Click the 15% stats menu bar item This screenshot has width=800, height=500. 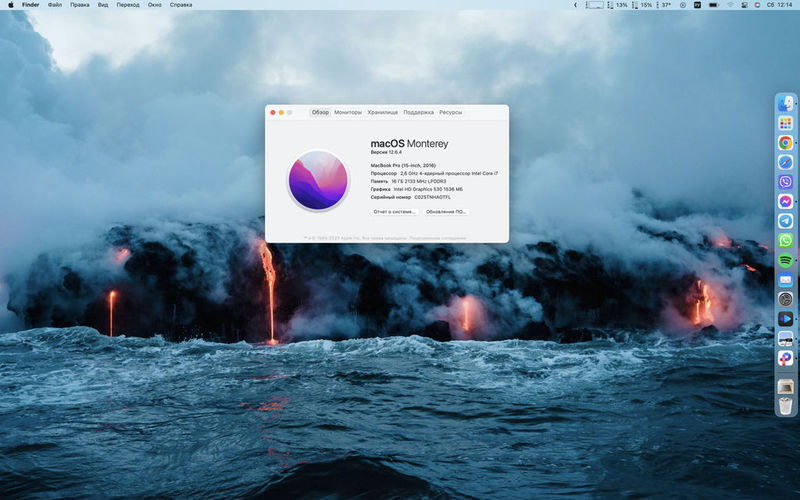[x=642, y=5]
